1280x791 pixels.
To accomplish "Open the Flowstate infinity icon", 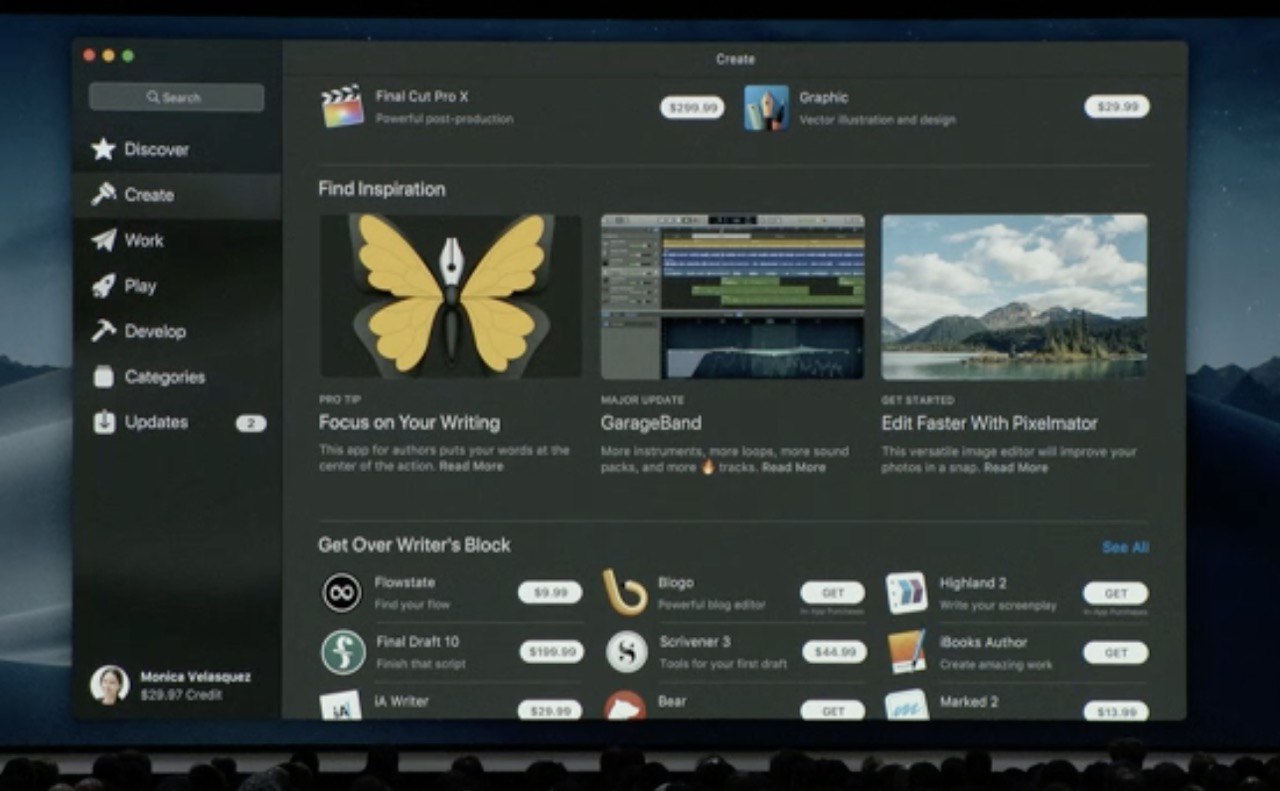I will (x=342, y=592).
